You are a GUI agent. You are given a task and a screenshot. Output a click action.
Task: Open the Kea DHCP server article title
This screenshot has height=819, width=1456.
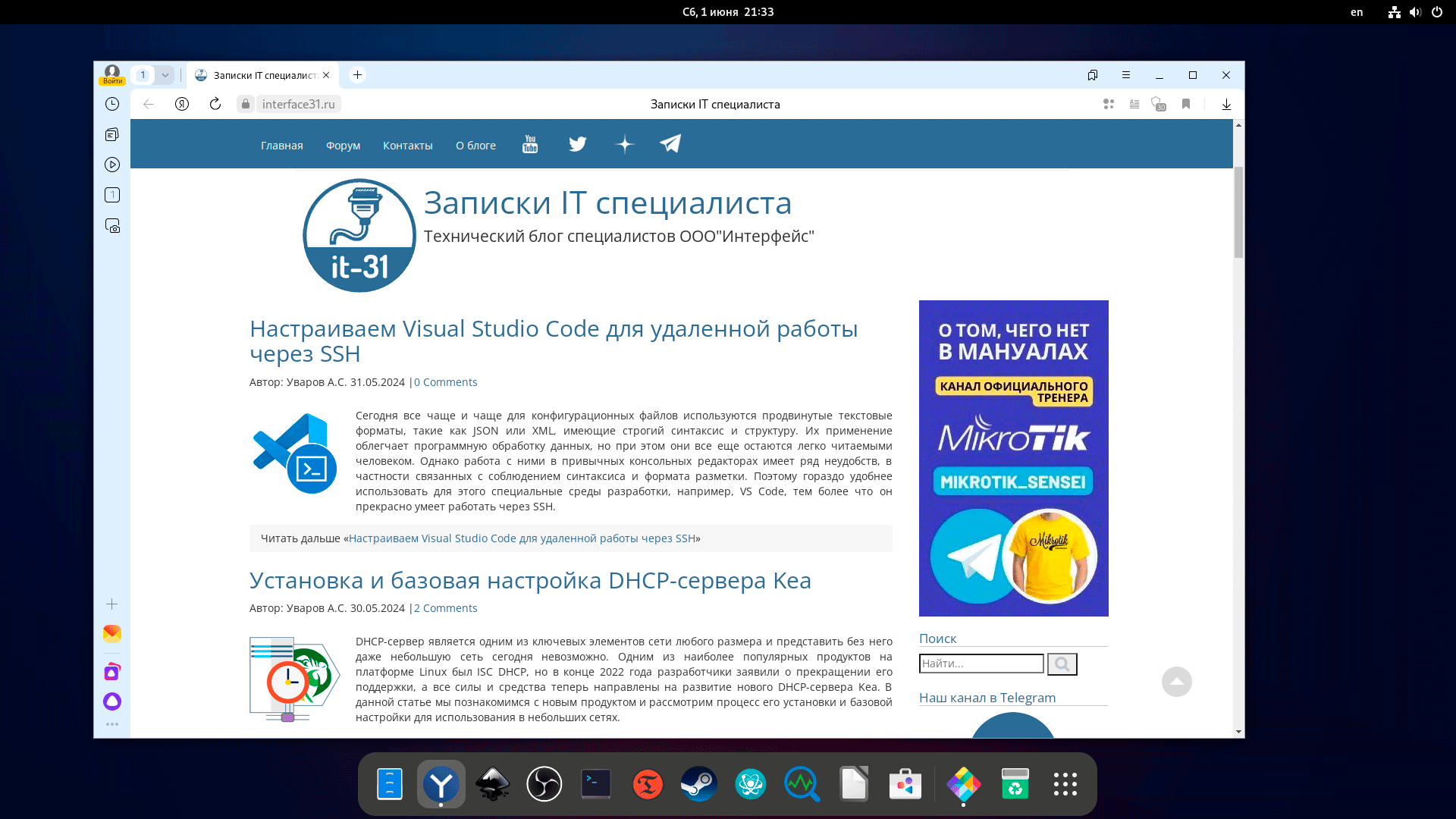tap(530, 581)
